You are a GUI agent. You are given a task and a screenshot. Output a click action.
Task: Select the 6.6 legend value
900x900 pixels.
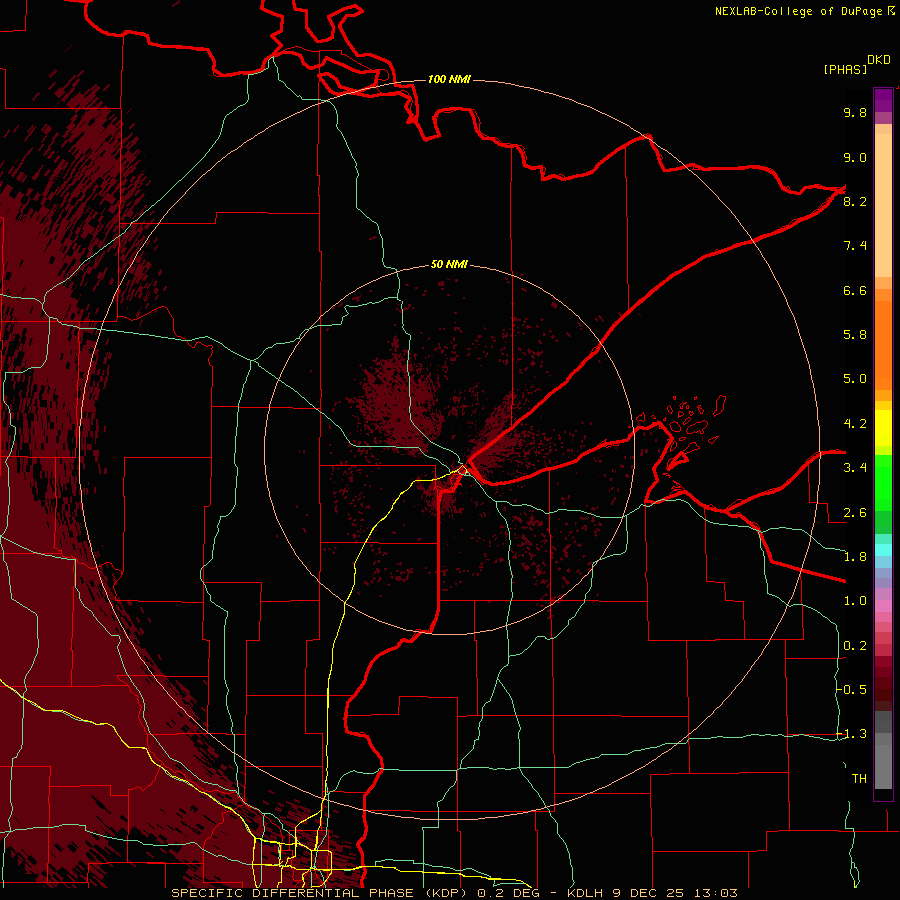tap(855, 290)
